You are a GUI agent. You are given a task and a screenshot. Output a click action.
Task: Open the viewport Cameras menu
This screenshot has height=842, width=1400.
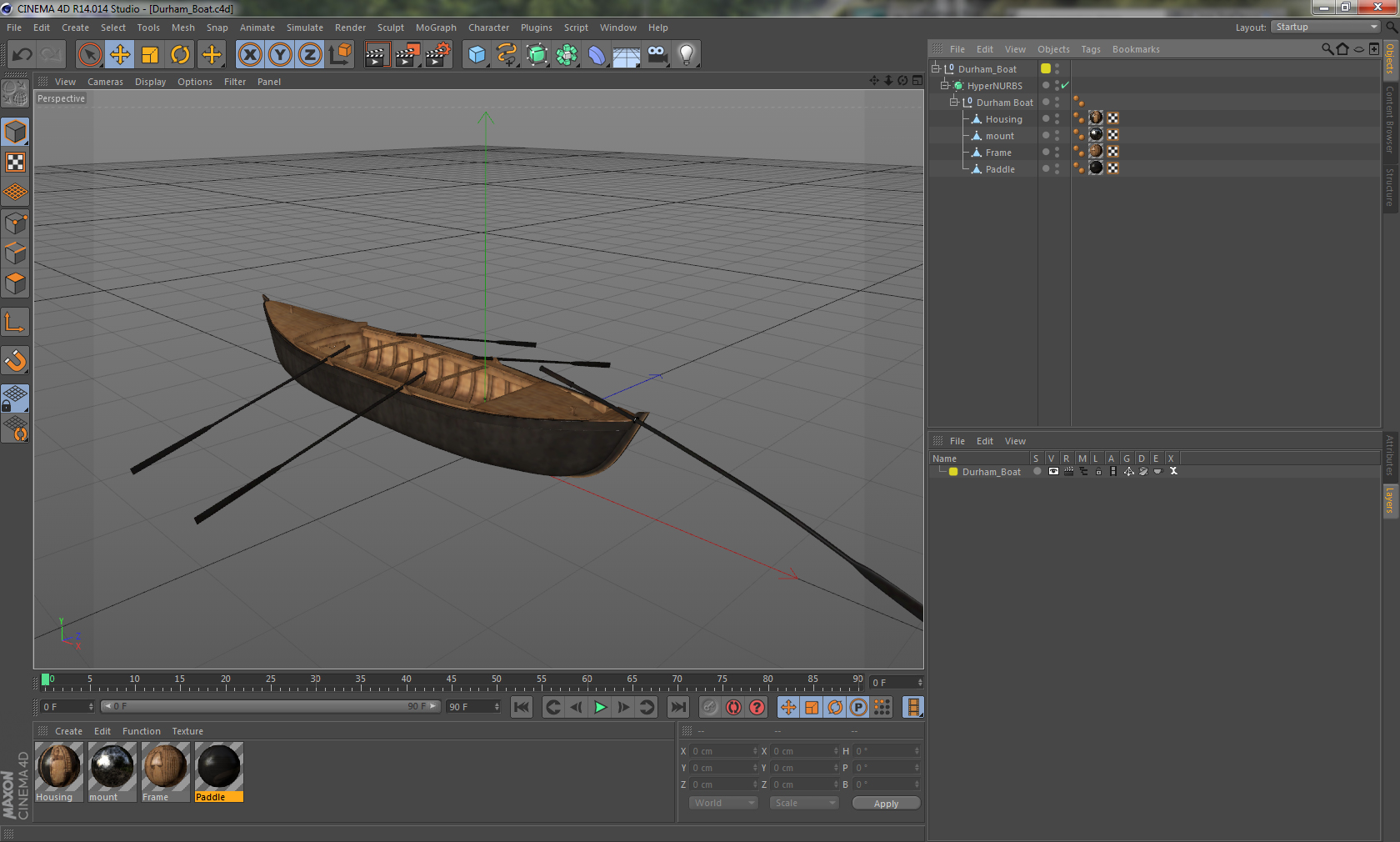click(105, 82)
